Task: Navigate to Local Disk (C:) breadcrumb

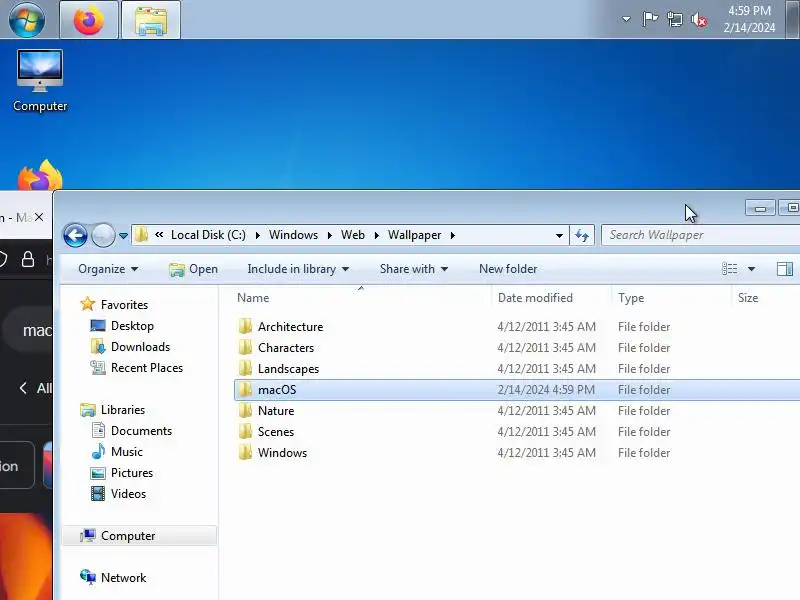Action: click(x=208, y=235)
